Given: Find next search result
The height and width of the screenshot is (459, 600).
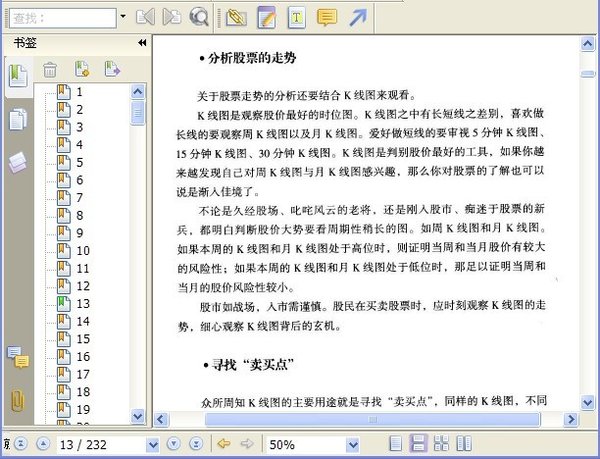Looking at the screenshot, I should point(172,17).
